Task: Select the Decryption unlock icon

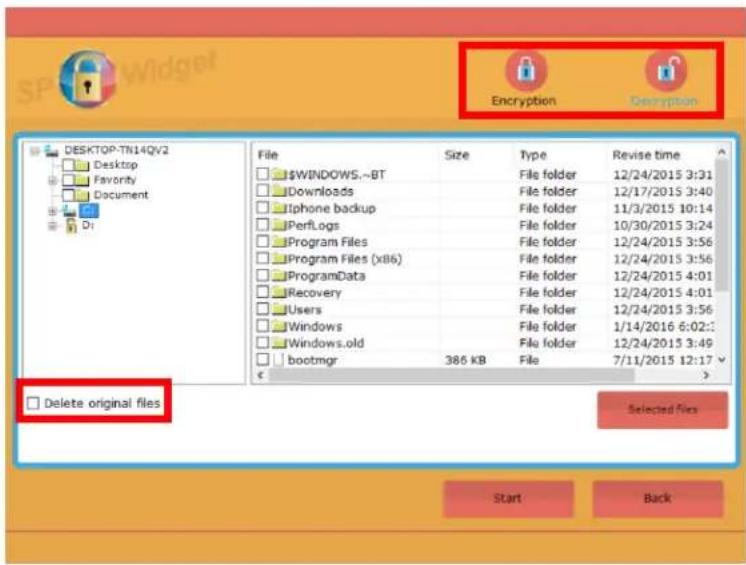Action: point(666,71)
